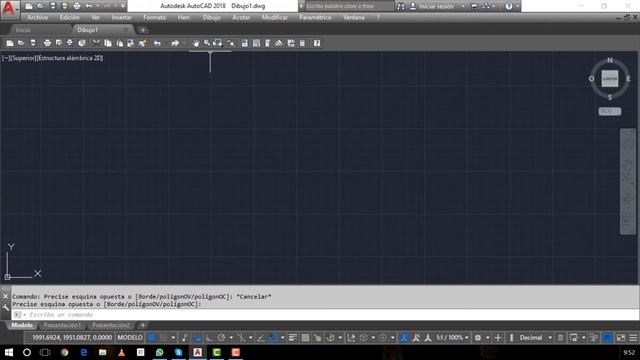
Task: Click the Help question mark toolbar icon
Action: 317,43
